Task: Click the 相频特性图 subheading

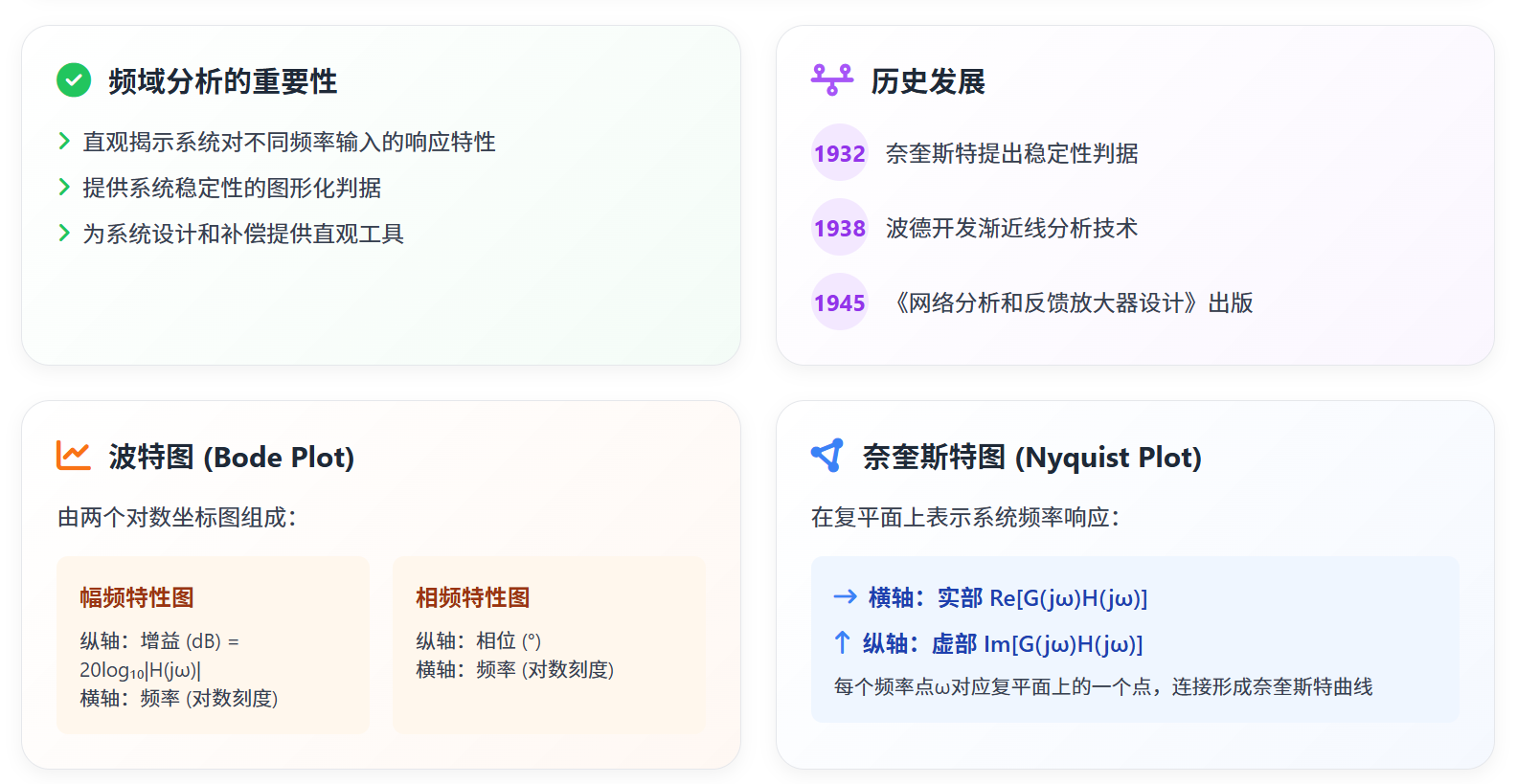Action: pyautogui.click(x=473, y=597)
